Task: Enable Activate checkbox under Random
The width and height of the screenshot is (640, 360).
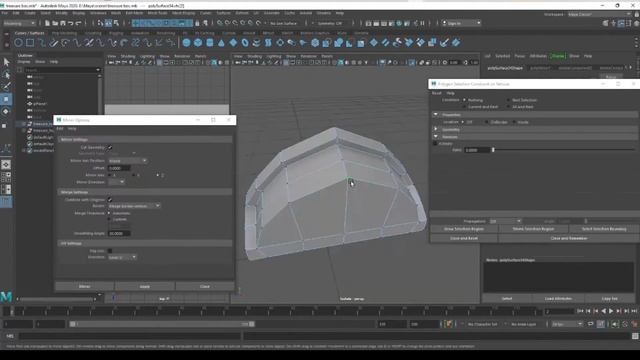Action: [435, 144]
